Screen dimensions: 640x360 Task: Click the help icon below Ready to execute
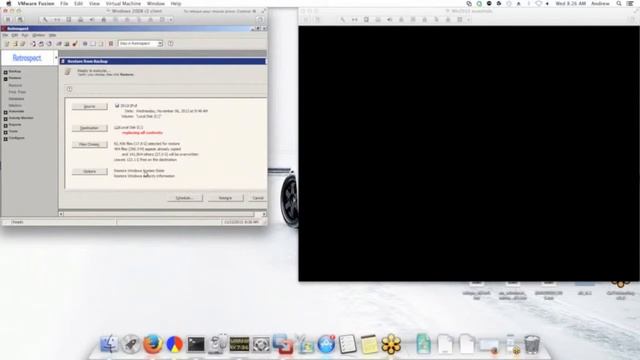69,89
